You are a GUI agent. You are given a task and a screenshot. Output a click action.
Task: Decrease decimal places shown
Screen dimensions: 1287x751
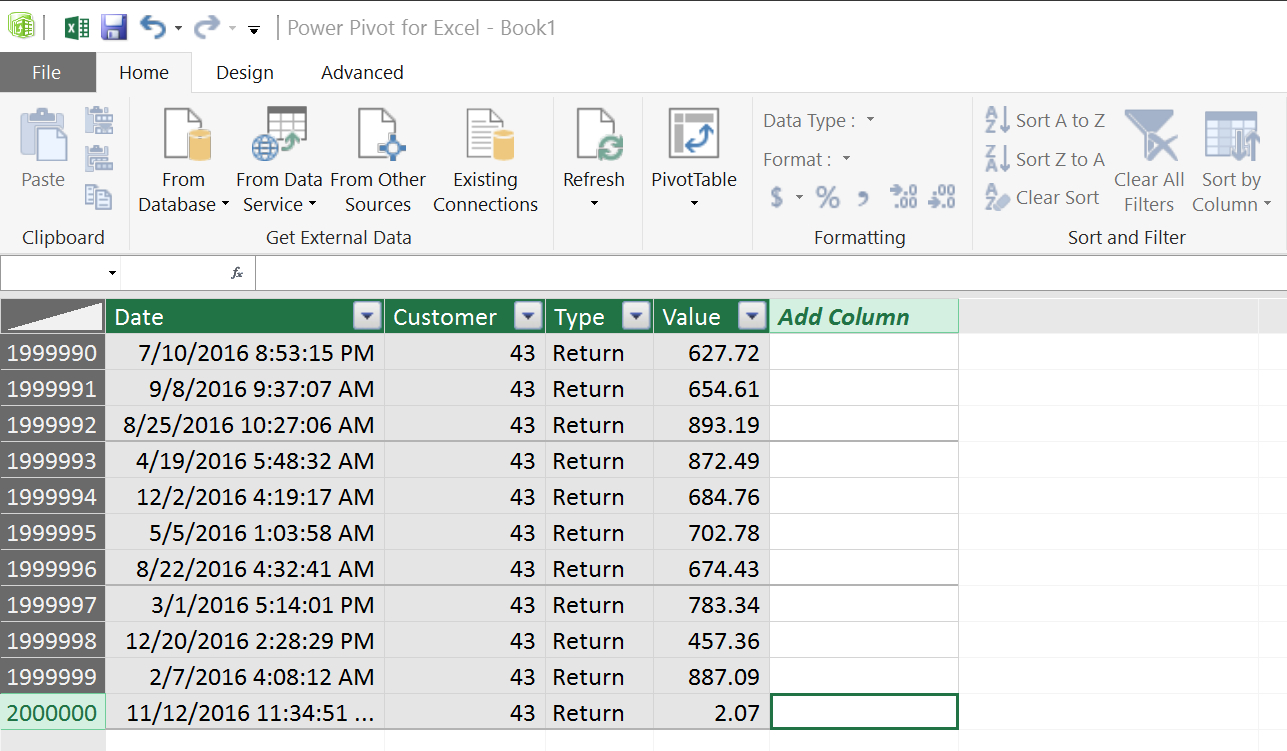pos(941,197)
